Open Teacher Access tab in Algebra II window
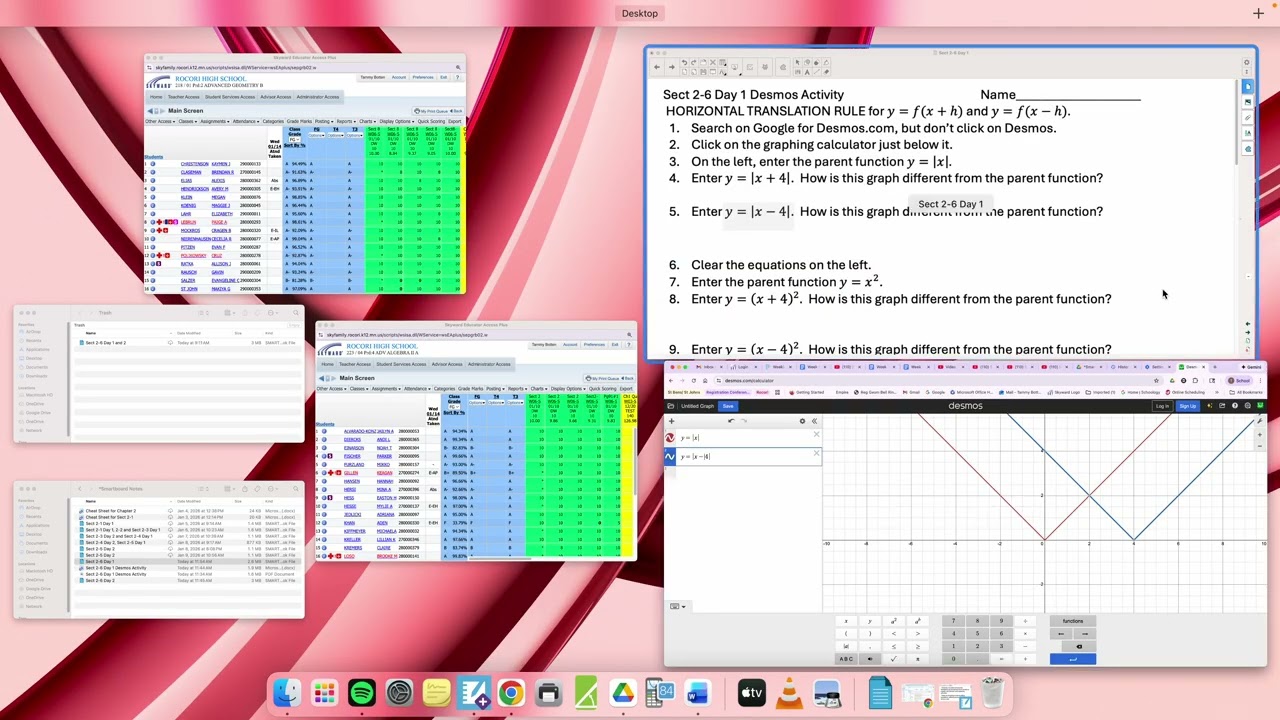Screen dimensions: 1280x720 (355, 364)
